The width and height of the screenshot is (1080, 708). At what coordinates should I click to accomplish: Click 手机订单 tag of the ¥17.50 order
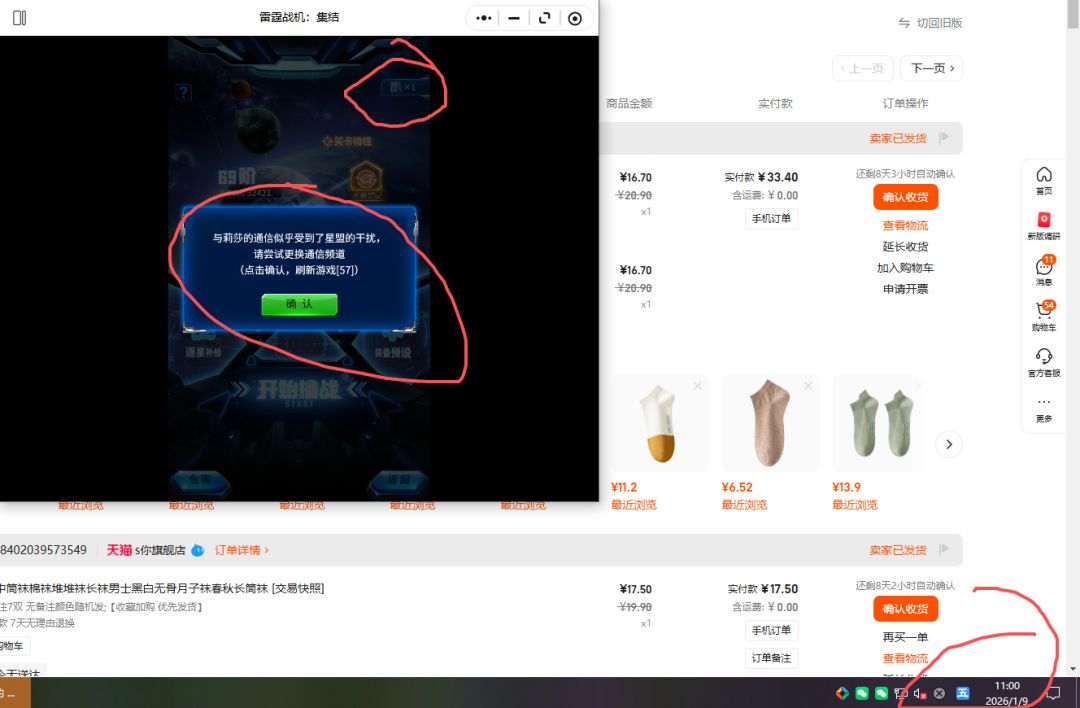(x=771, y=630)
